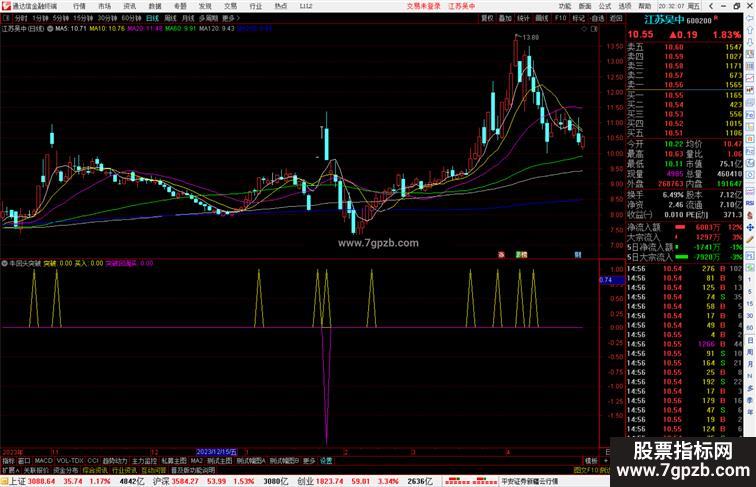Screen dimensions: 756x487
Task: Click the round MA indicator settings icon
Action: coord(50,28)
